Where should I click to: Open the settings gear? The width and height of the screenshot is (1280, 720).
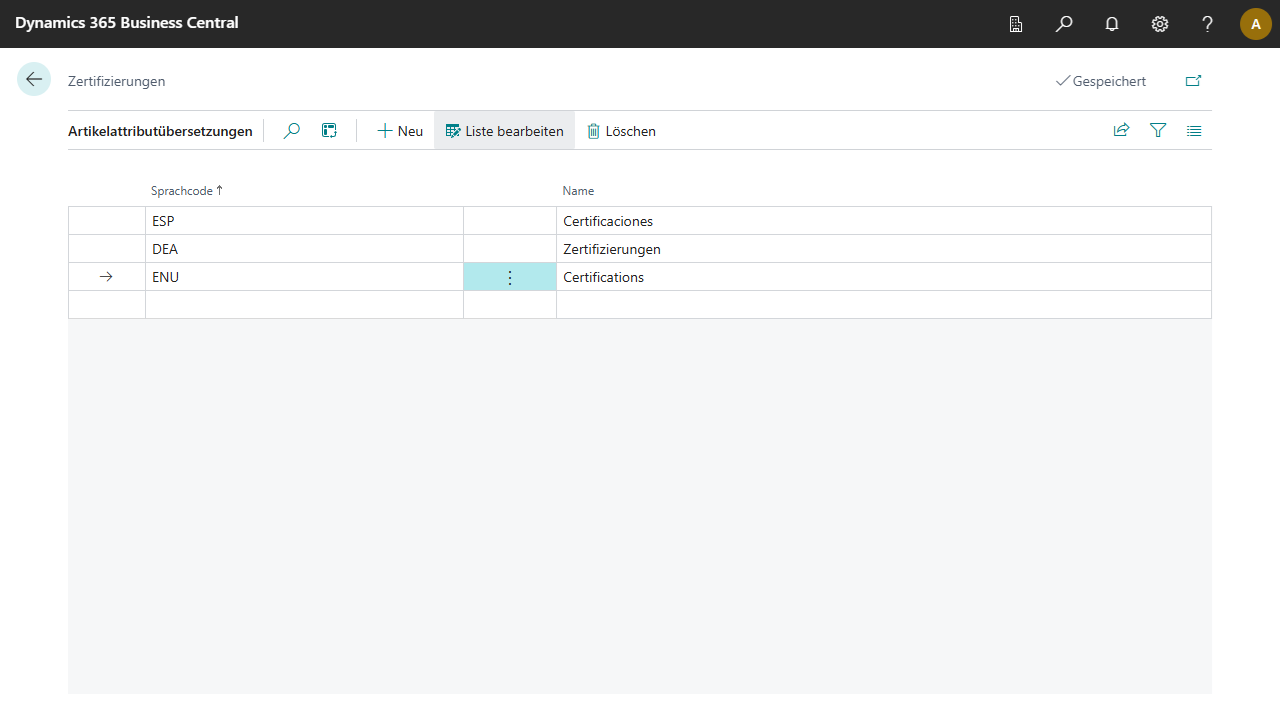(1160, 24)
